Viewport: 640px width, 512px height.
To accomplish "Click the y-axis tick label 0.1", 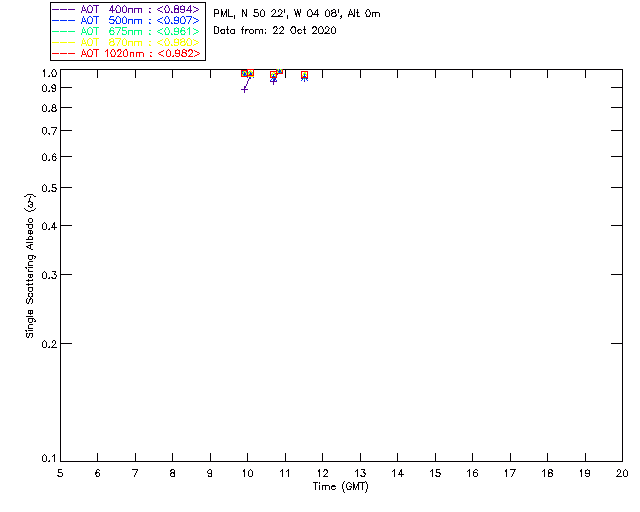I will click(46, 459).
